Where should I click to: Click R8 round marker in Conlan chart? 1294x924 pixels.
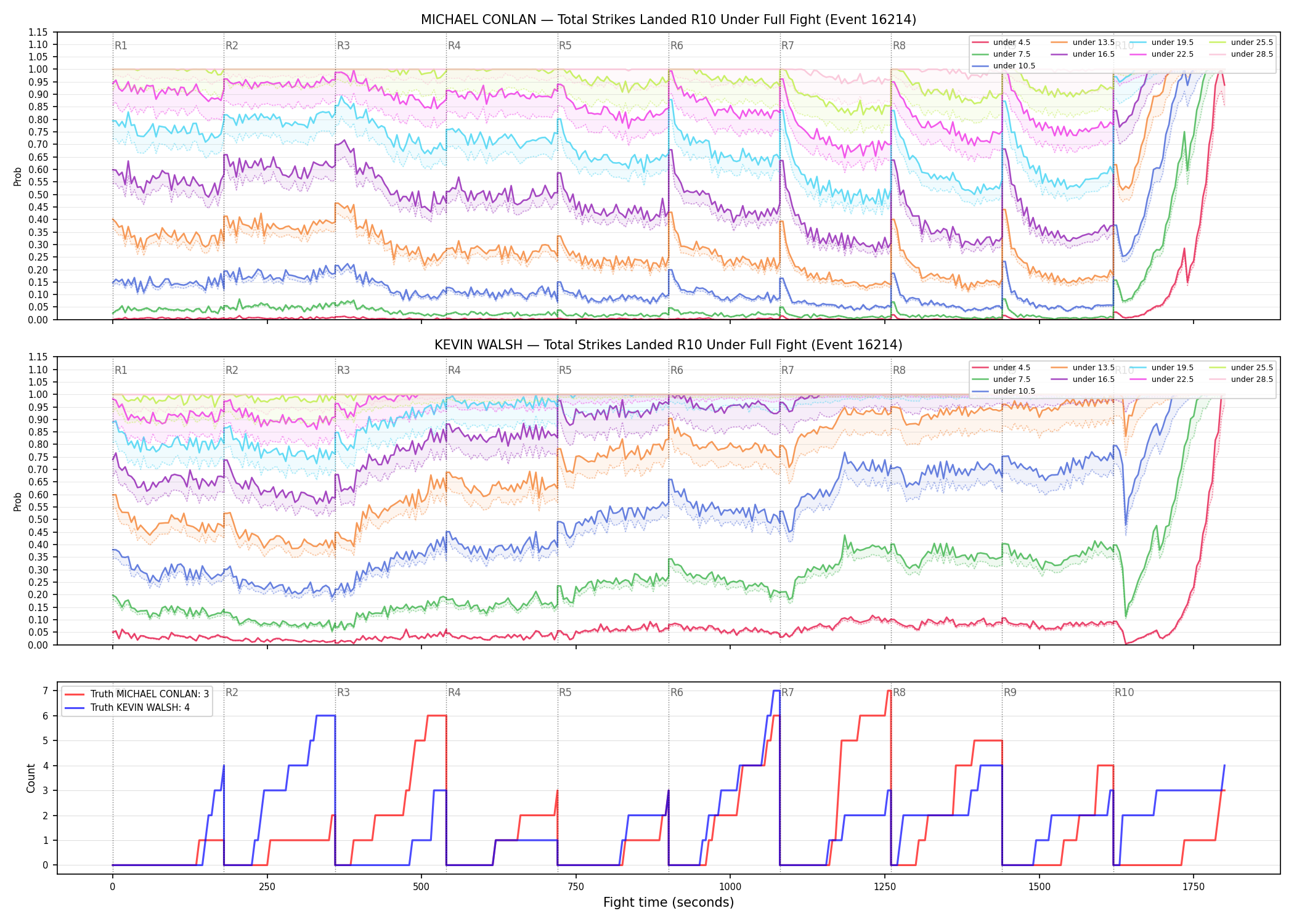pyautogui.click(x=899, y=46)
